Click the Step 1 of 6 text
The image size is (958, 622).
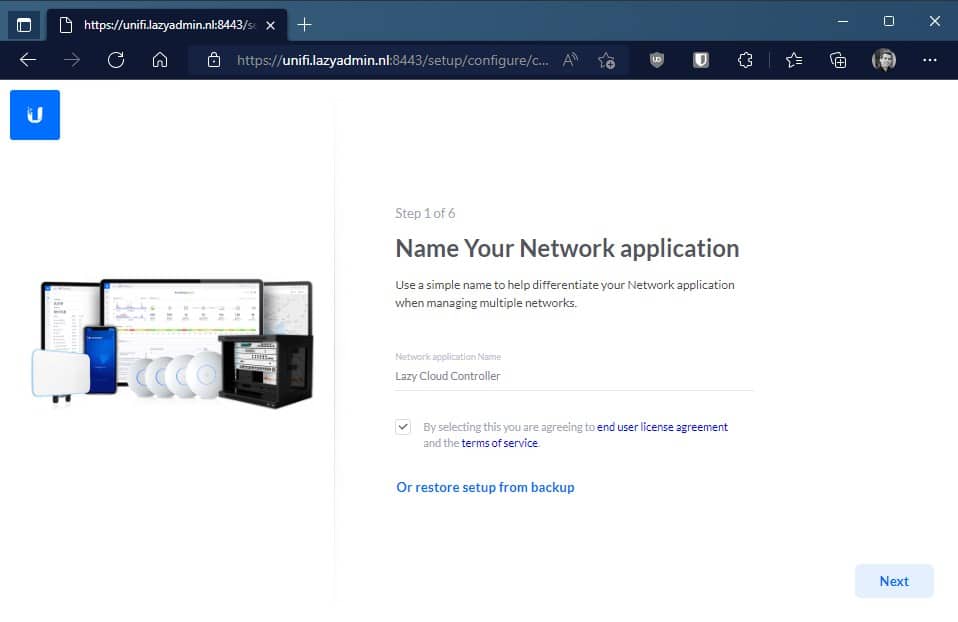tap(425, 213)
